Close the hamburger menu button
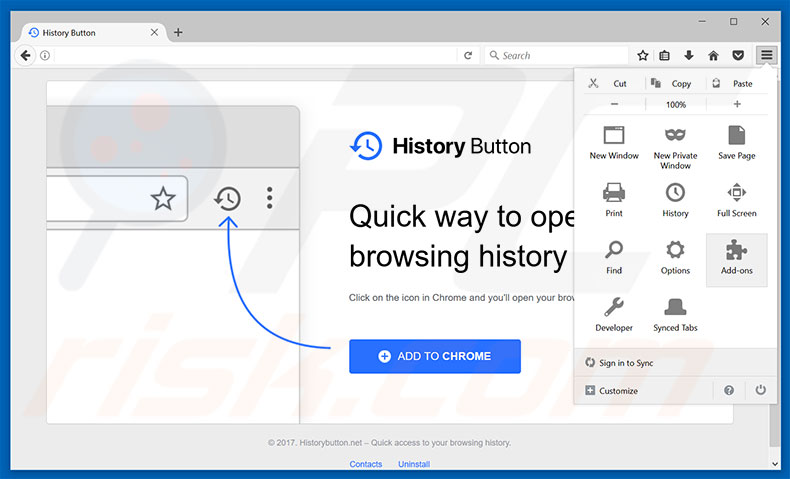Screen dimensions: 790x479 pyautogui.click(x=766, y=55)
